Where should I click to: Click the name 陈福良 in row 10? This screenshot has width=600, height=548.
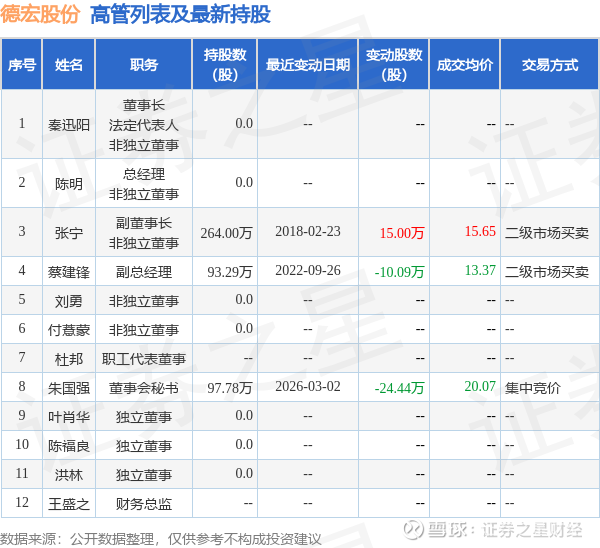tap(69, 446)
